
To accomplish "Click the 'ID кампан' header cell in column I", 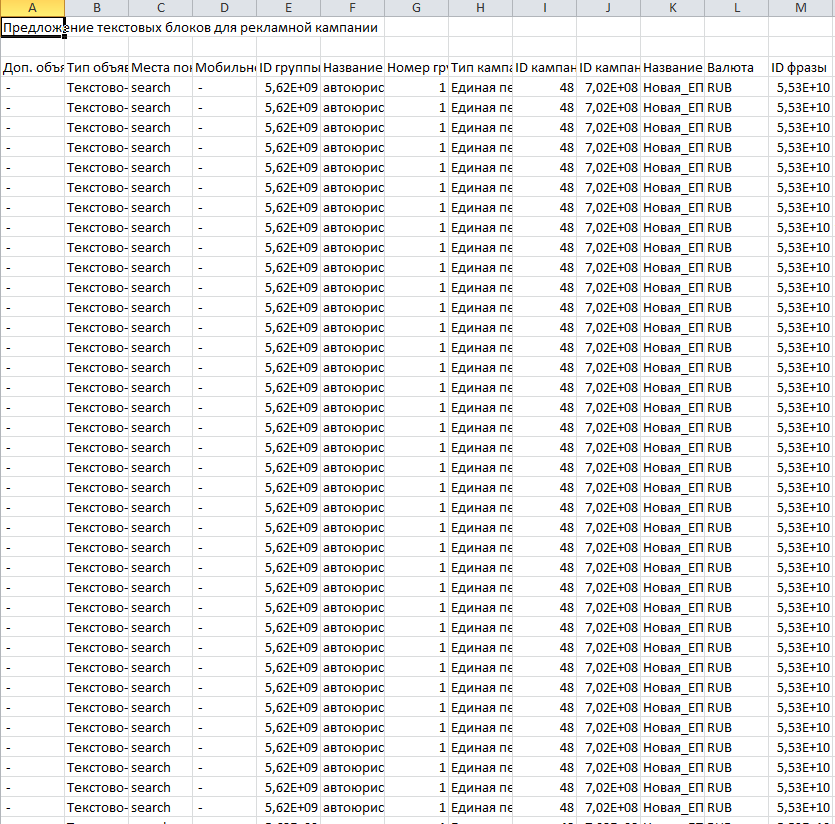I will (544, 68).
